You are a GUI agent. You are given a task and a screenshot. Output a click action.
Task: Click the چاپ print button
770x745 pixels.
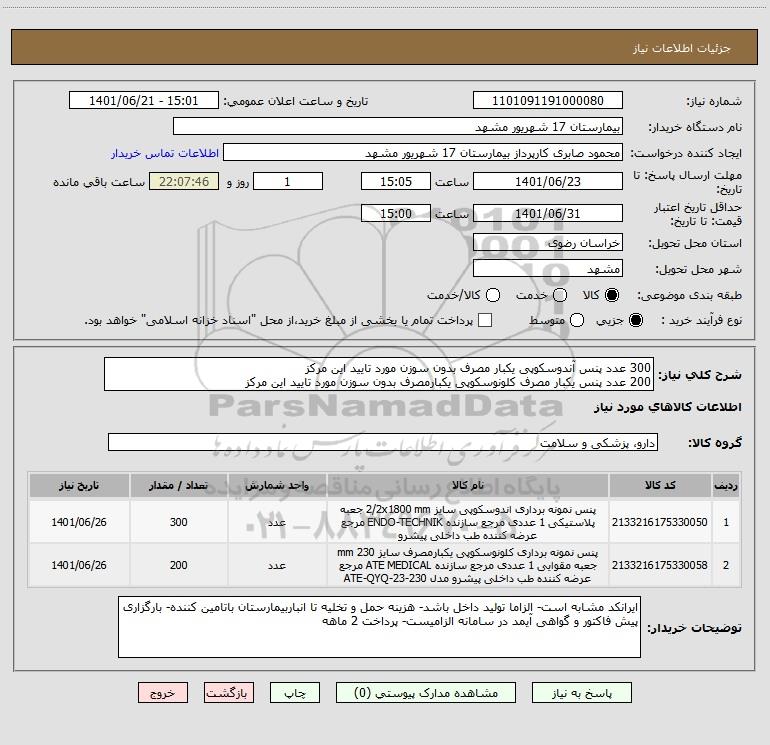[295, 692]
